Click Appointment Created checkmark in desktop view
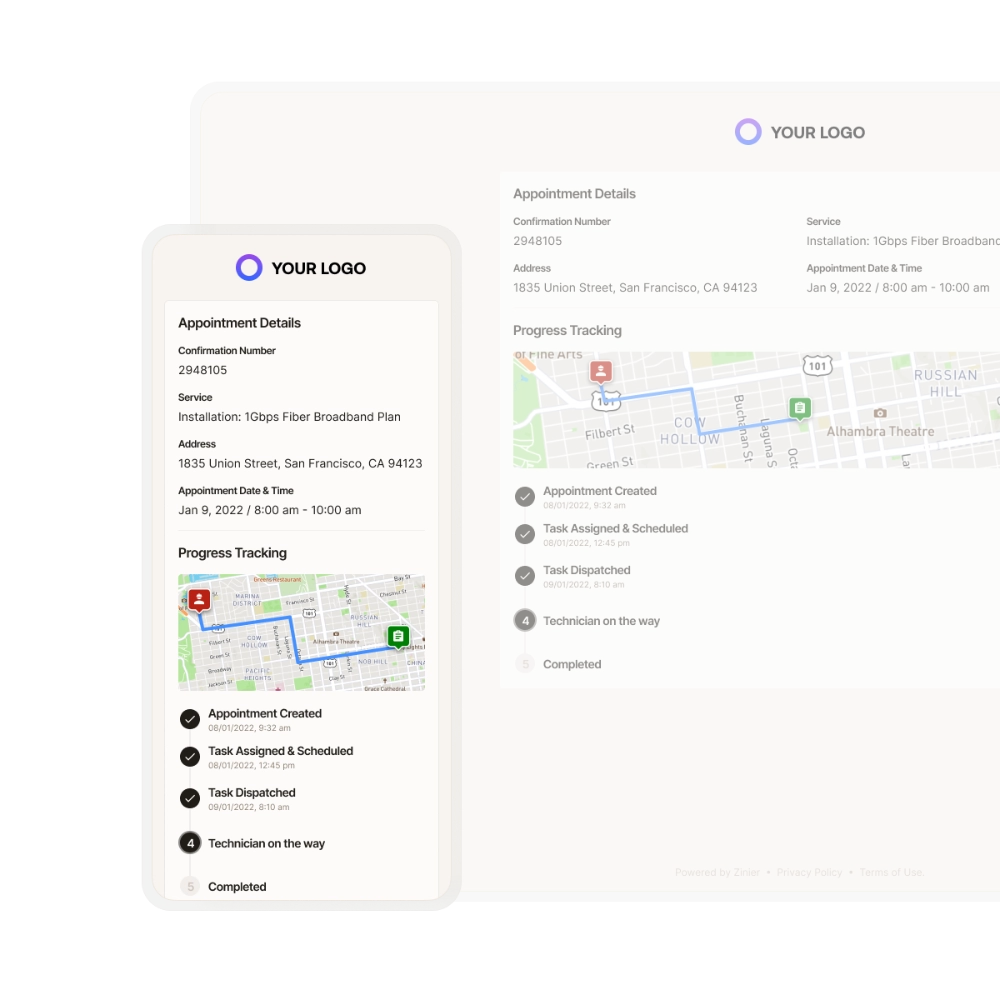 (x=525, y=496)
